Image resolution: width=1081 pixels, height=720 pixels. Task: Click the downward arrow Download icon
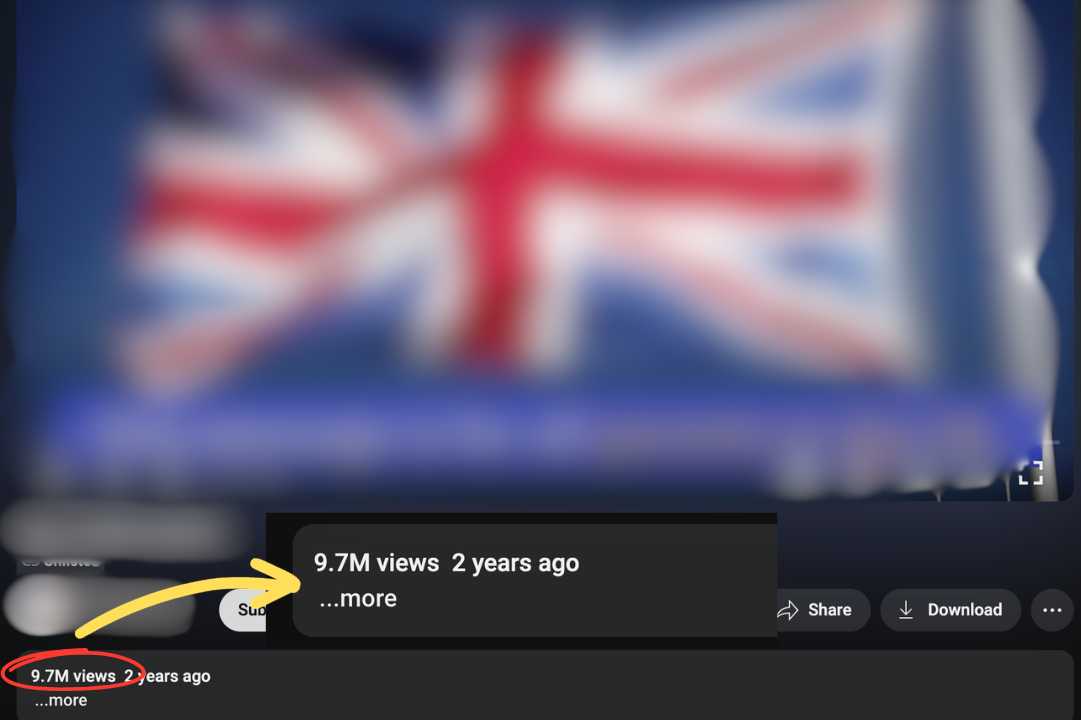(x=906, y=610)
